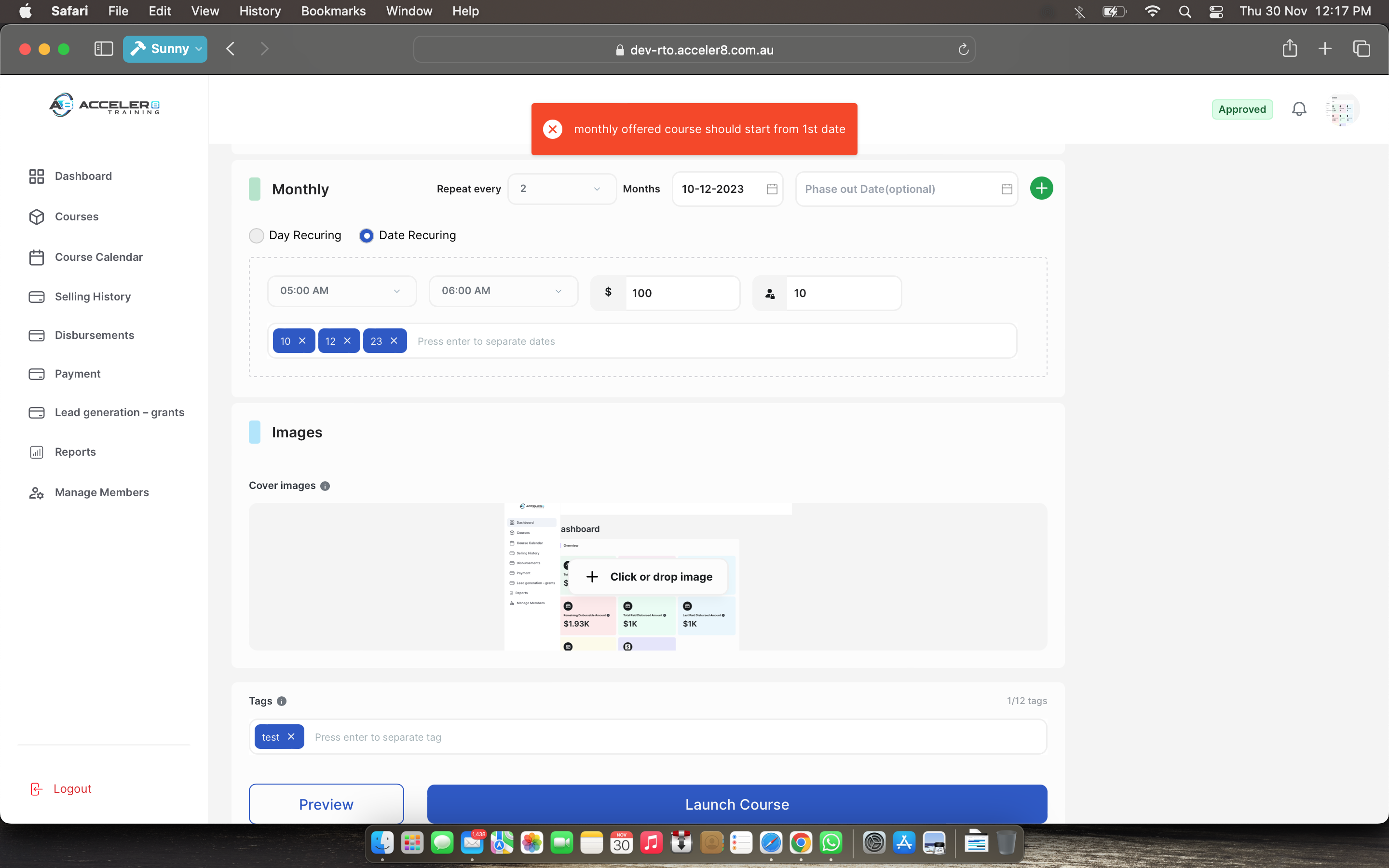Open the Repeat every months dropdown
The height and width of the screenshot is (868, 1389).
click(x=561, y=189)
